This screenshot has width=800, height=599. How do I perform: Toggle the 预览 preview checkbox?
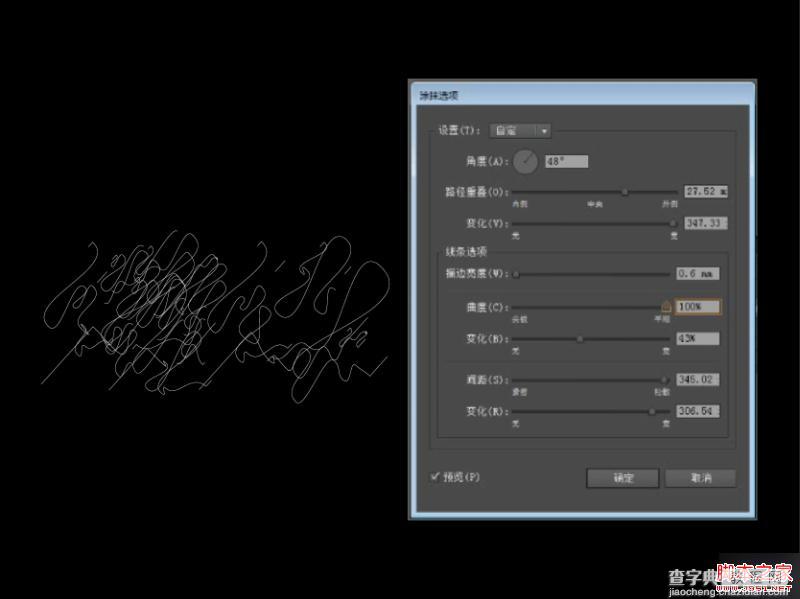(435, 477)
